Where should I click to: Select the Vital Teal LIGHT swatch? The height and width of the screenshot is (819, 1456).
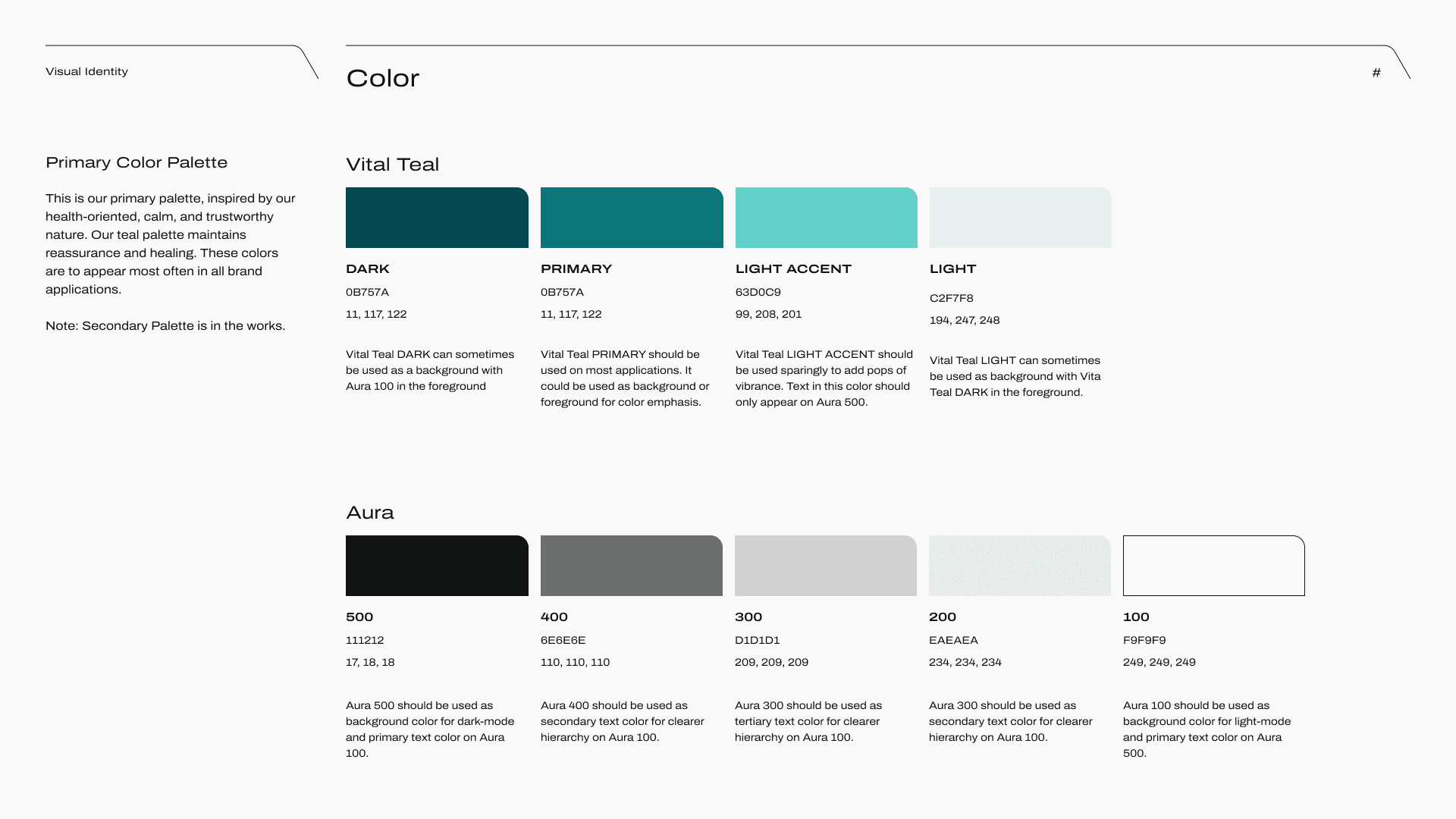click(x=1020, y=218)
